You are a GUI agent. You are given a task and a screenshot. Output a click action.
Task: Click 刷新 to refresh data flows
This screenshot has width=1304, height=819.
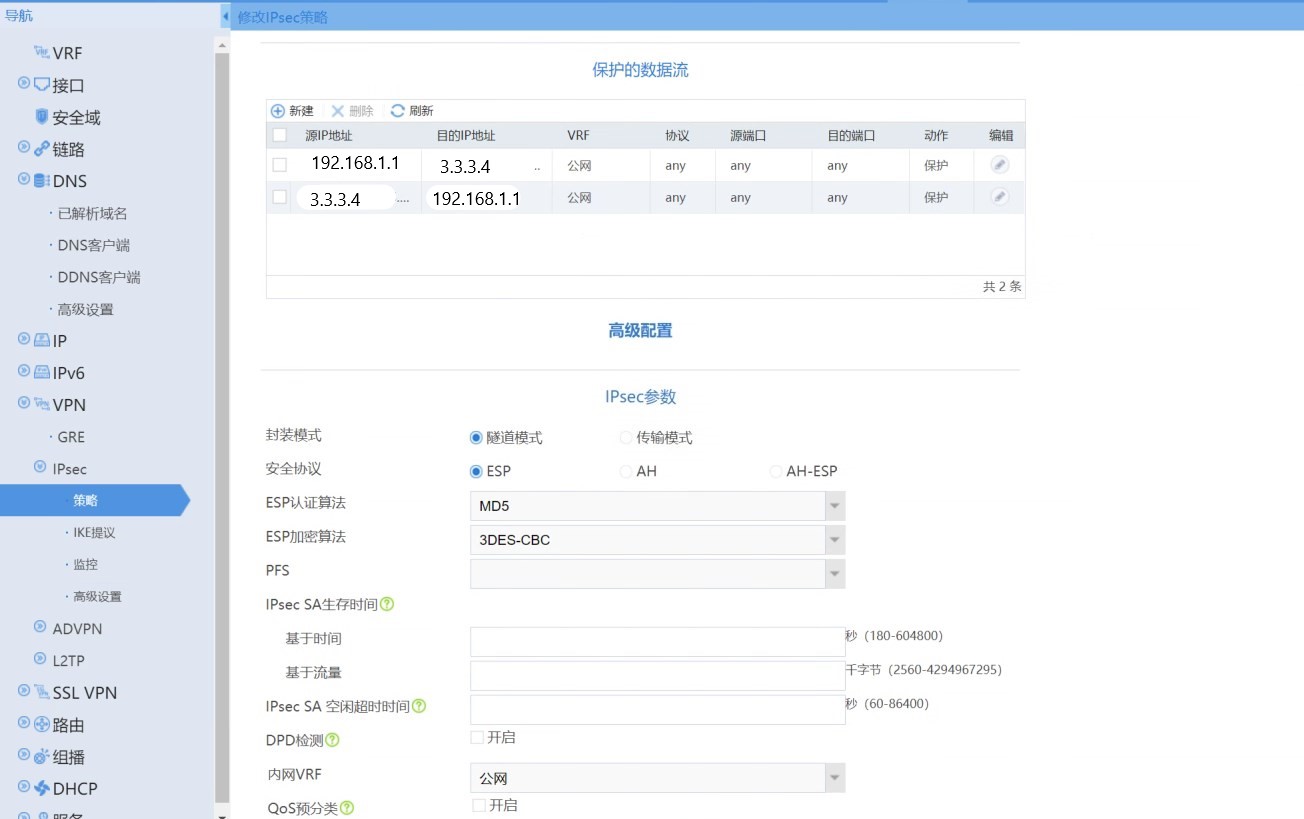click(412, 111)
